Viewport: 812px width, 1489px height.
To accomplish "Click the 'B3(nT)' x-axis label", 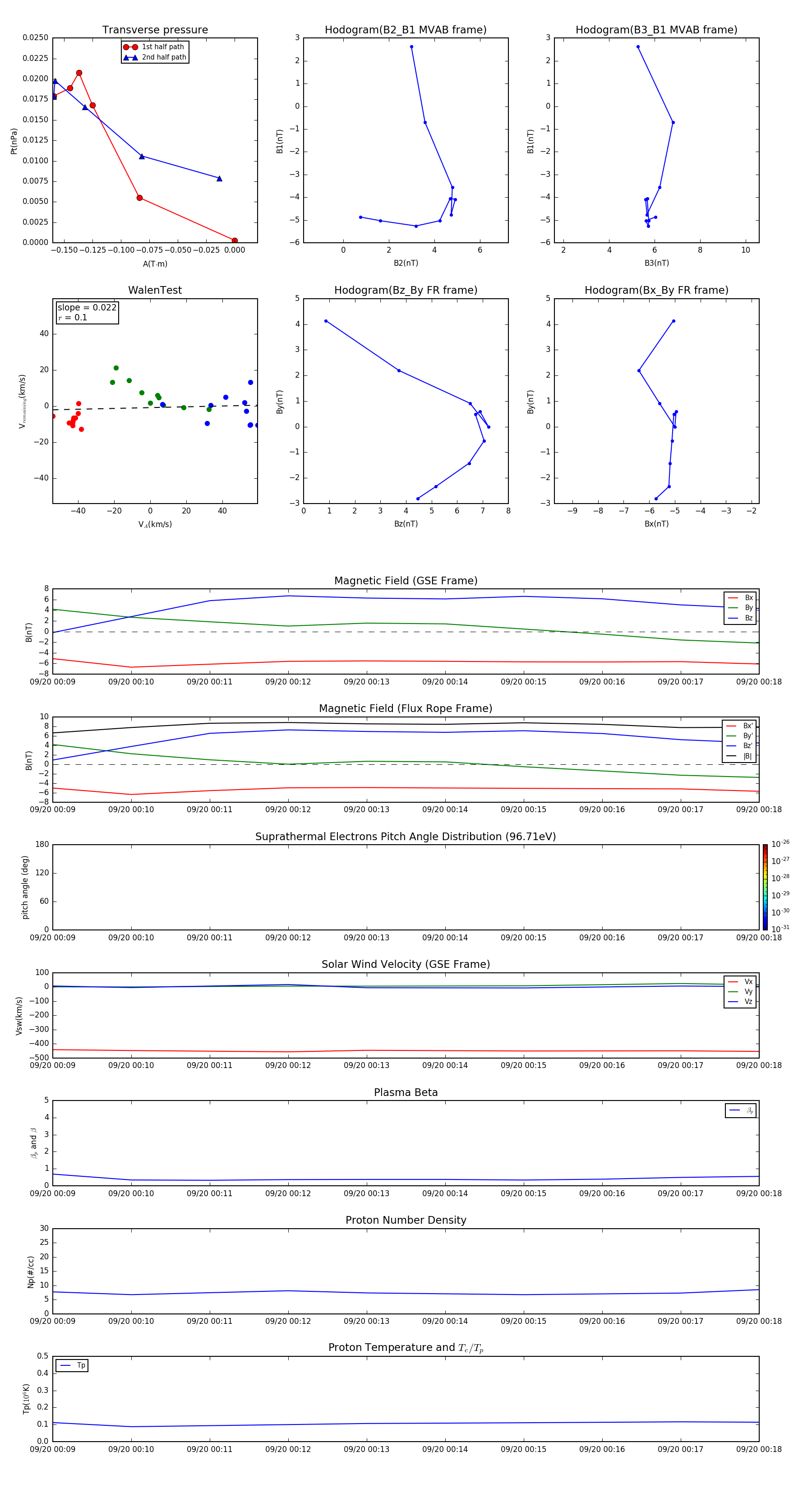I will [656, 263].
